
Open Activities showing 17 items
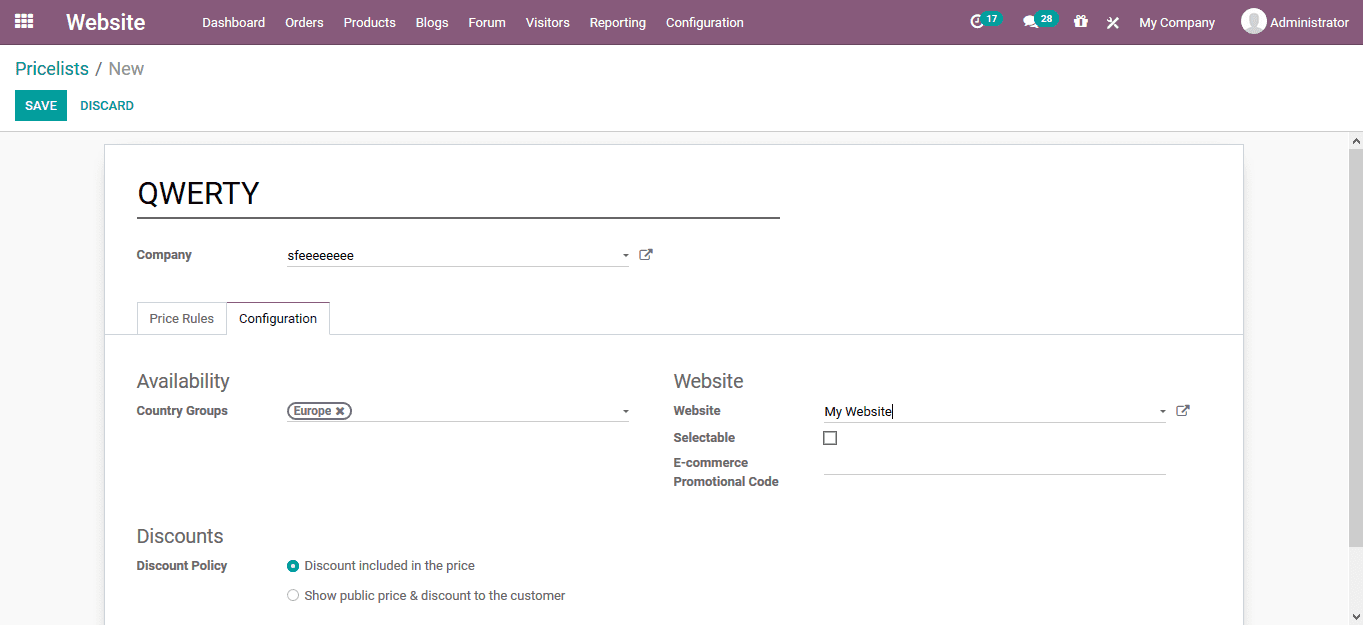[x=985, y=21]
